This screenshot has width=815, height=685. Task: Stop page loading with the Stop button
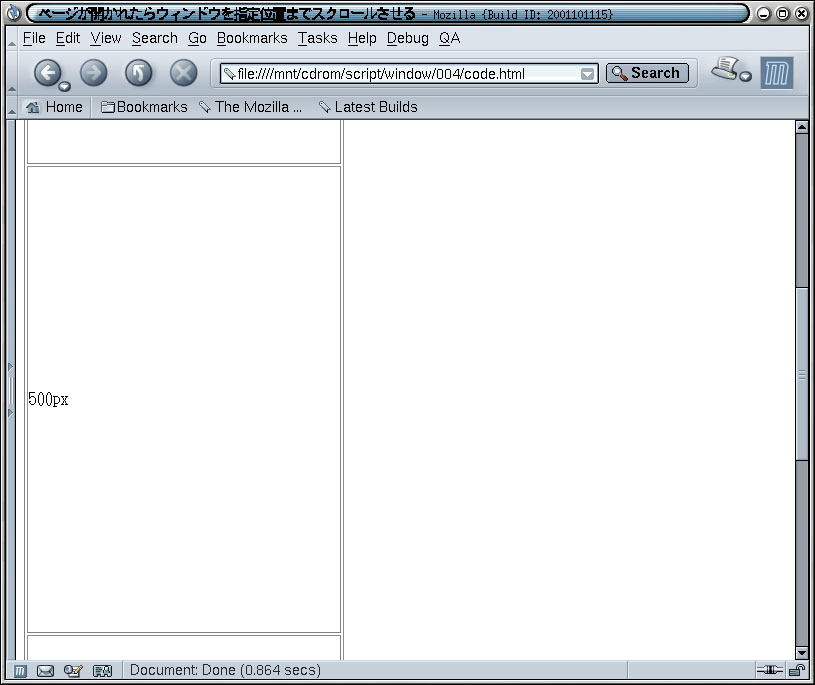[183, 72]
